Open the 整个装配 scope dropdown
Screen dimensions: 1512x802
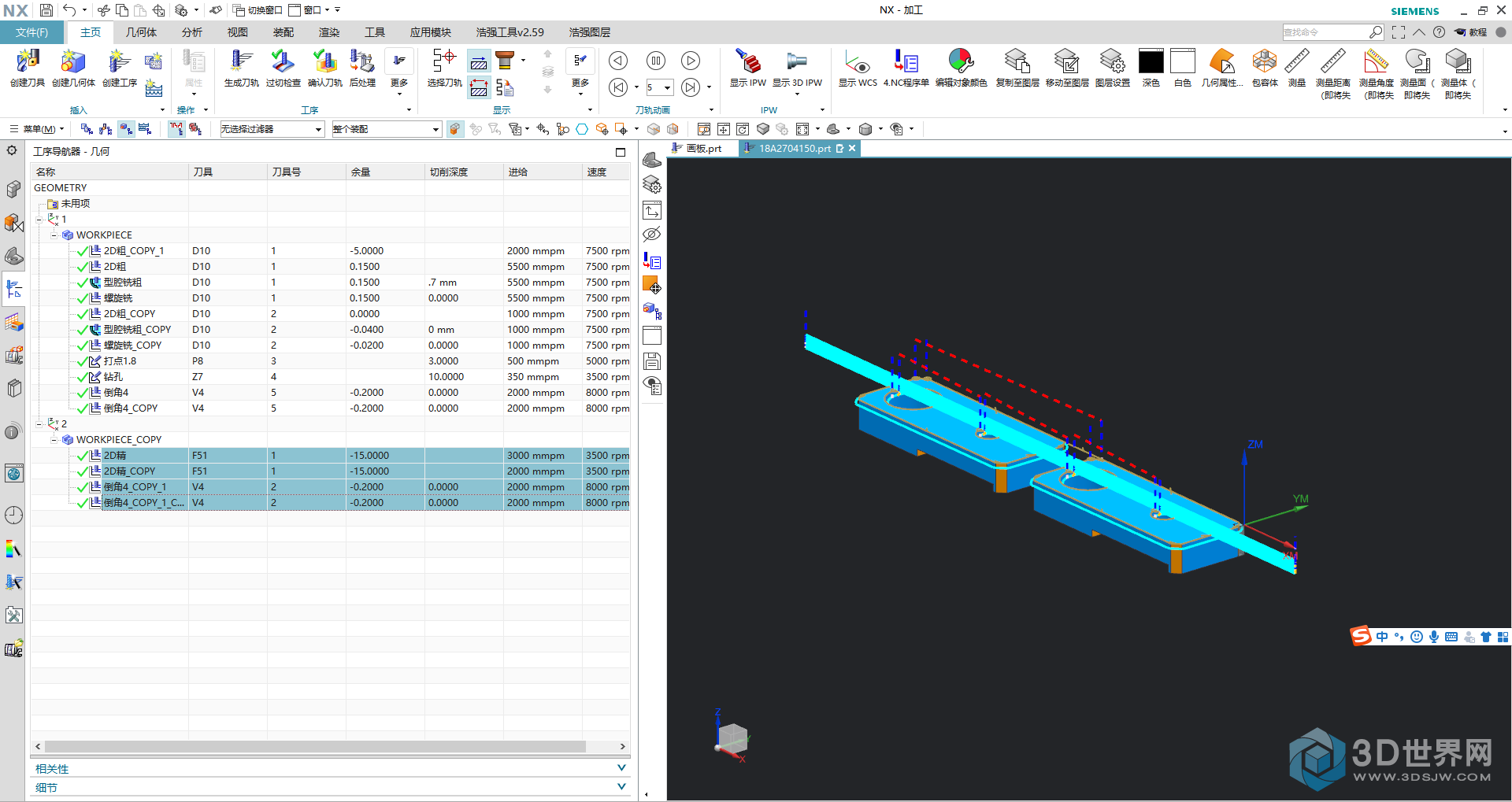tap(386, 129)
